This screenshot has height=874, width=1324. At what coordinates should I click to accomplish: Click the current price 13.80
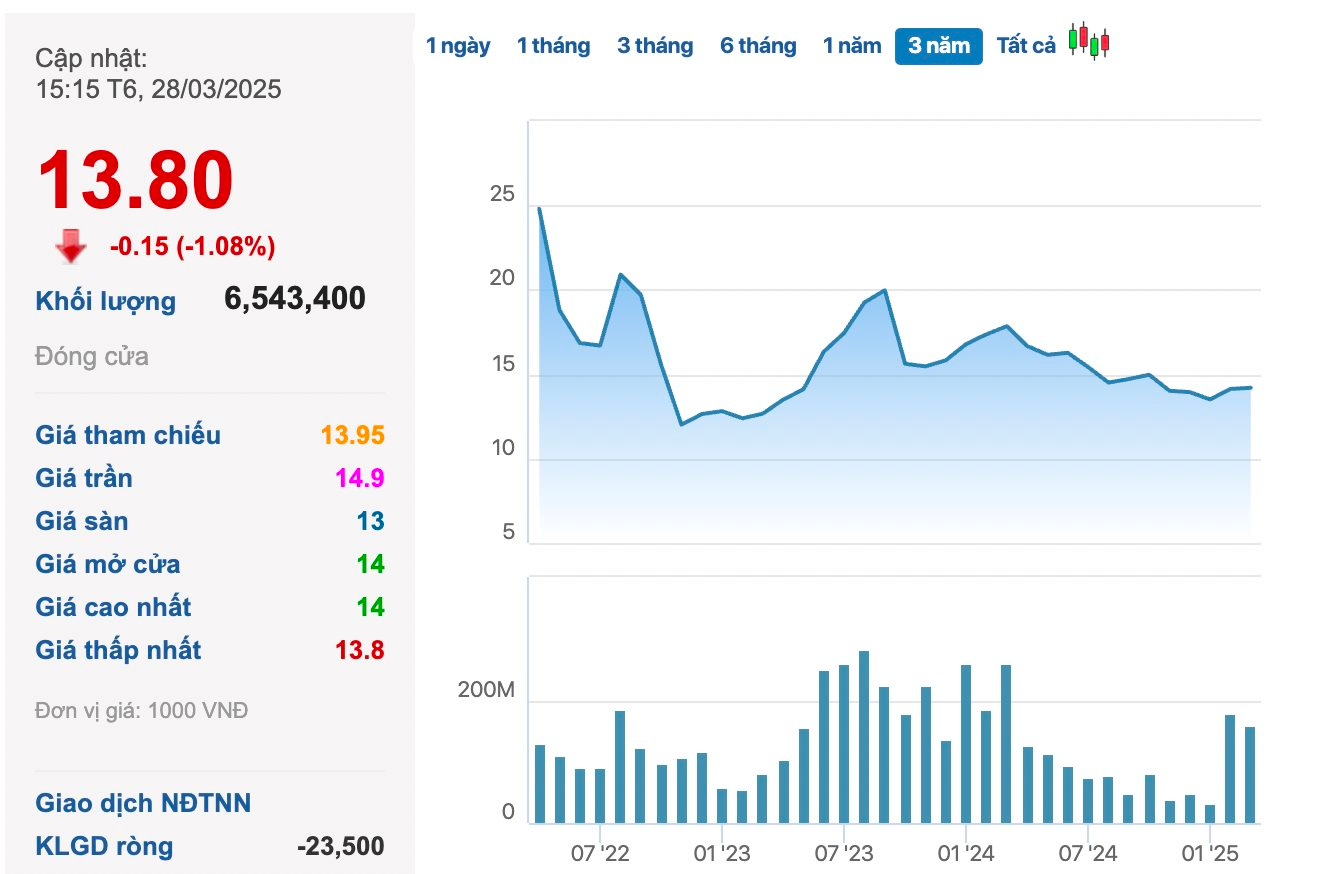click(135, 181)
